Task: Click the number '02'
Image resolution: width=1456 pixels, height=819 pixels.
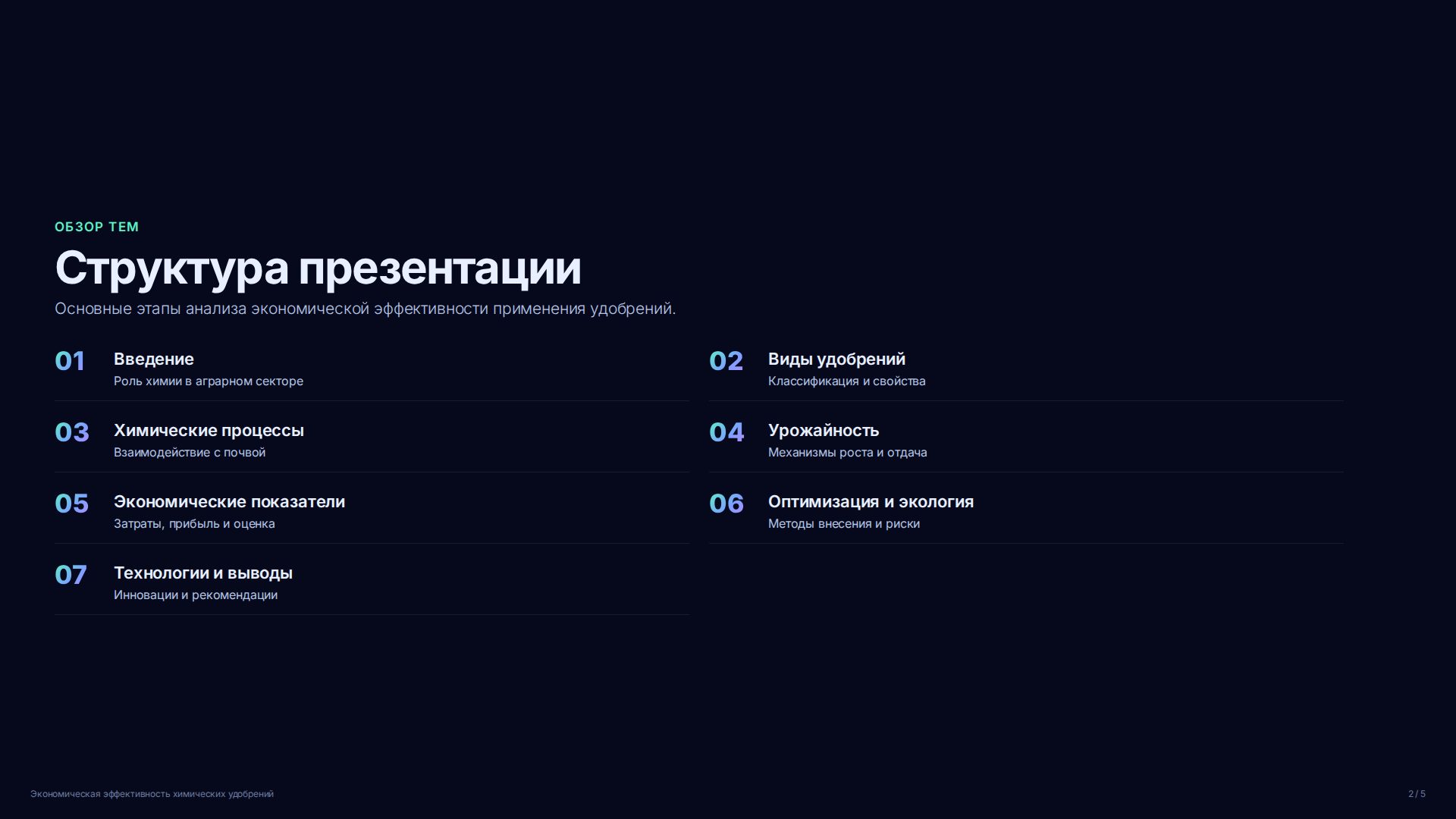Action: tap(726, 361)
